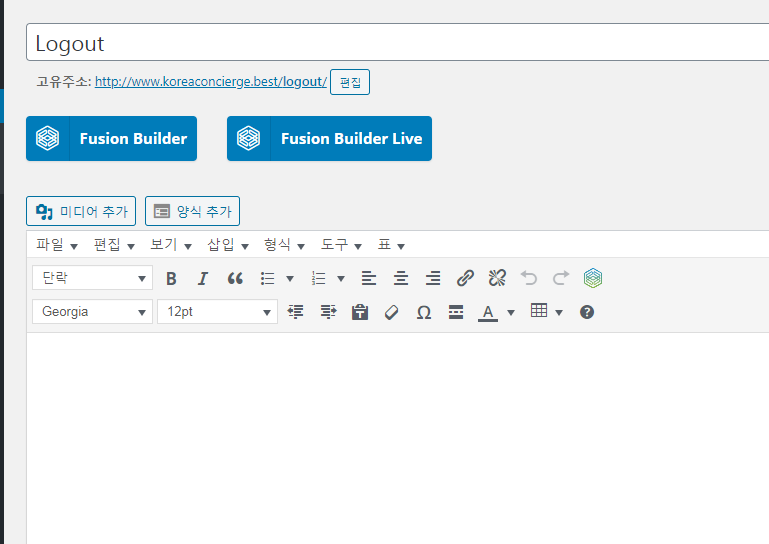
Task: Toggle italic formatting
Action: point(203,279)
